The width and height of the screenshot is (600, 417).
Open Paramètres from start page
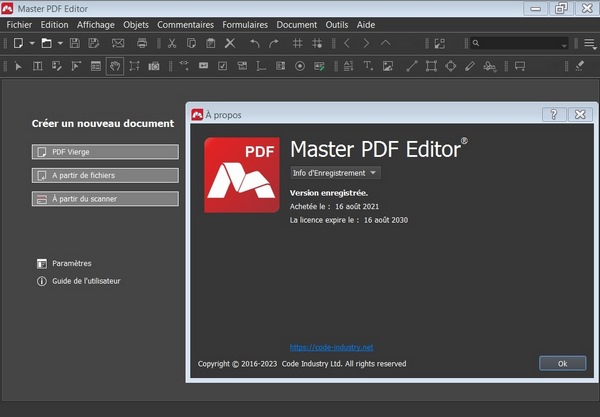pyautogui.click(x=64, y=263)
